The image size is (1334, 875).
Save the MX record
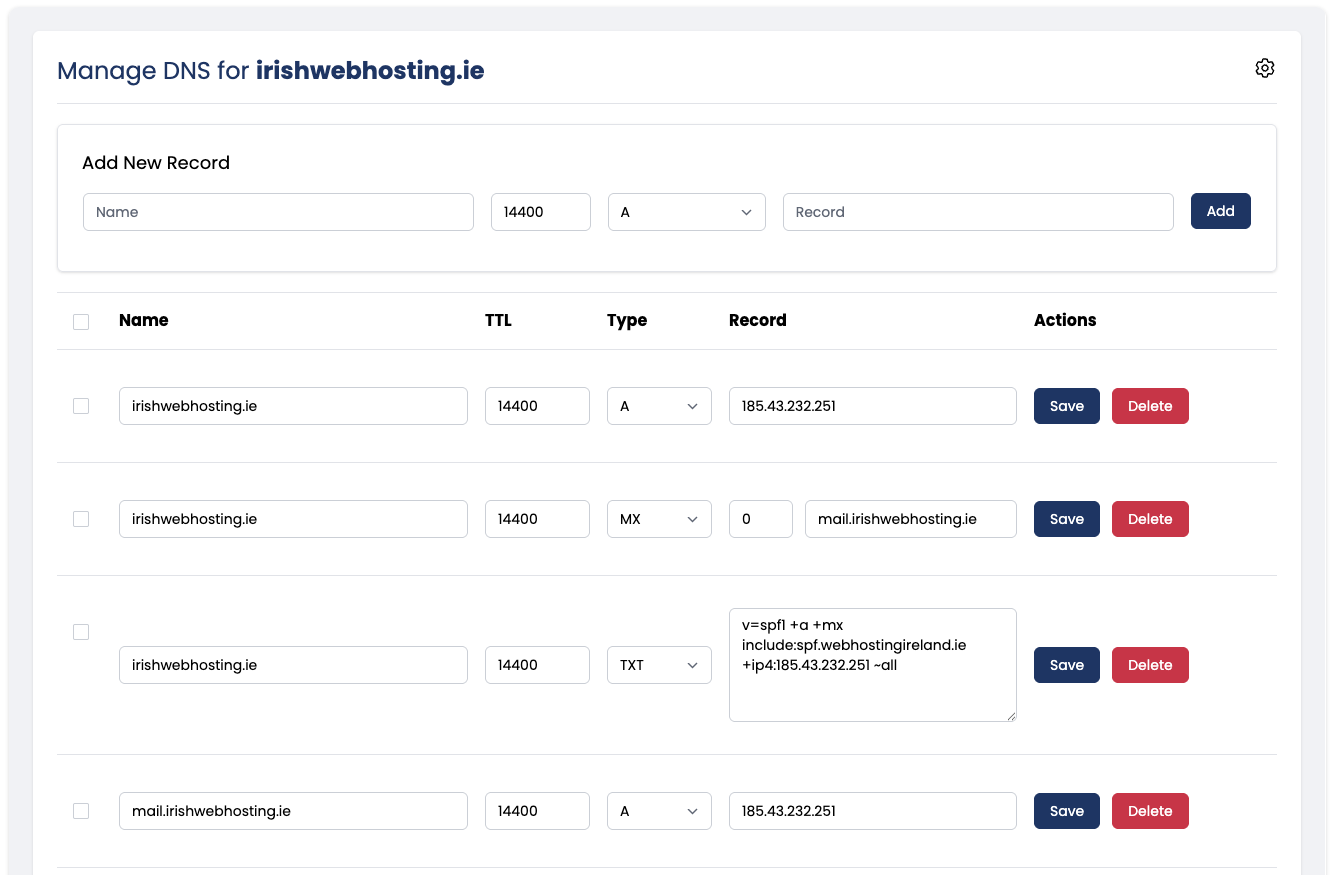pyautogui.click(x=1066, y=519)
